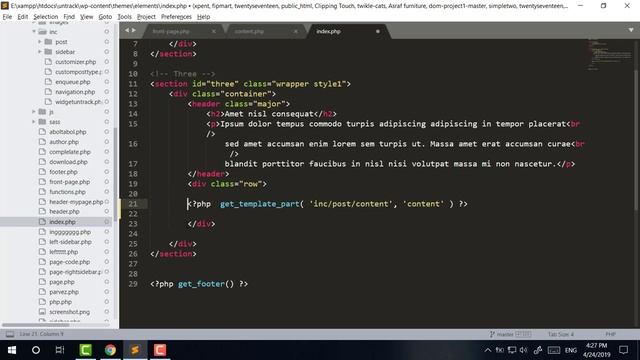Open enqueue.php in the sidebar
This screenshot has width=640, height=360.
pyautogui.click(x=73, y=82)
